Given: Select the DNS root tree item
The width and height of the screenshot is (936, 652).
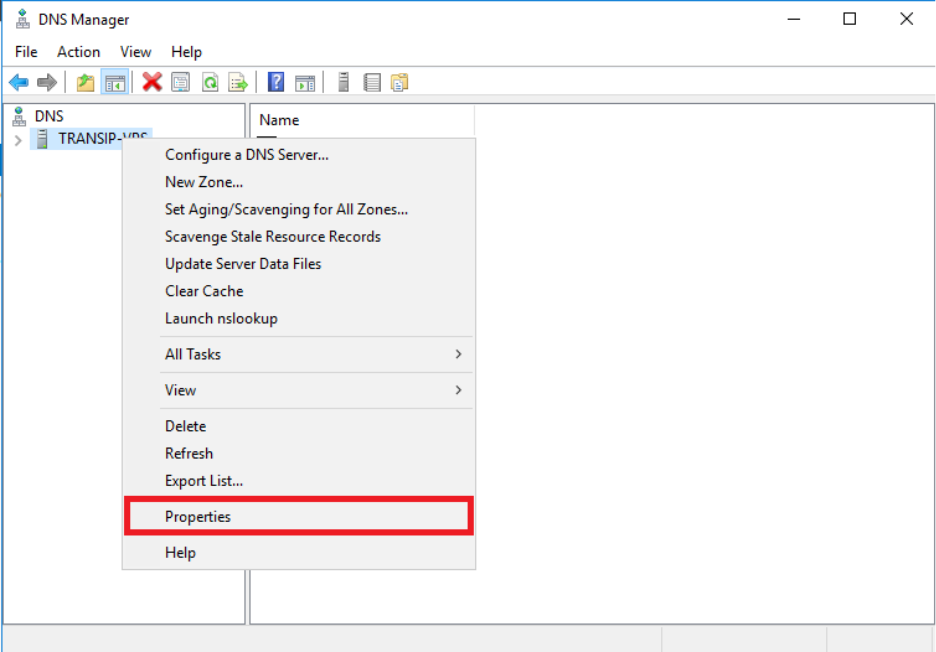Looking at the screenshot, I should (48, 116).
